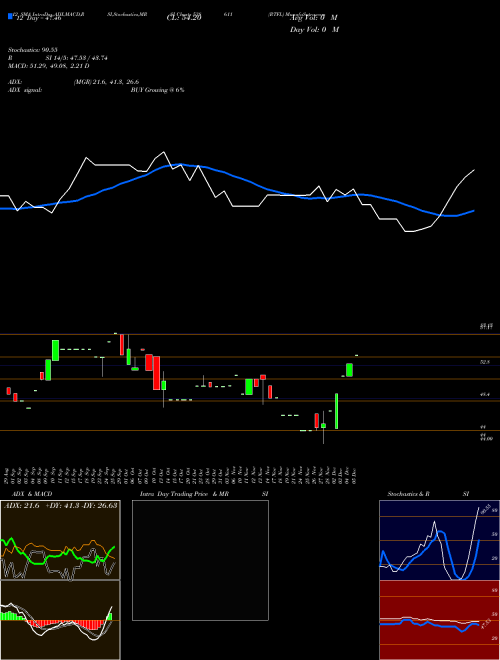
Task: Click the 'Intra Day Trading Price & MR' title
Action: (x=184, y=494)
